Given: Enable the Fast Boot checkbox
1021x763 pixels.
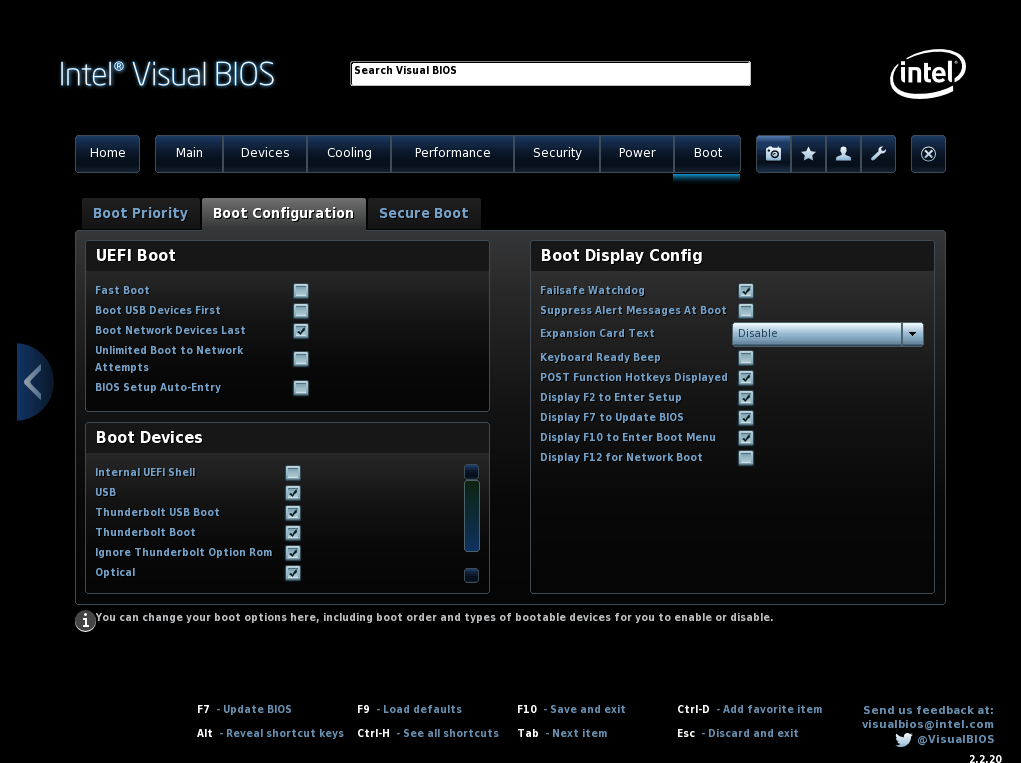Looking at the screenshot, I should click(301, 290).
